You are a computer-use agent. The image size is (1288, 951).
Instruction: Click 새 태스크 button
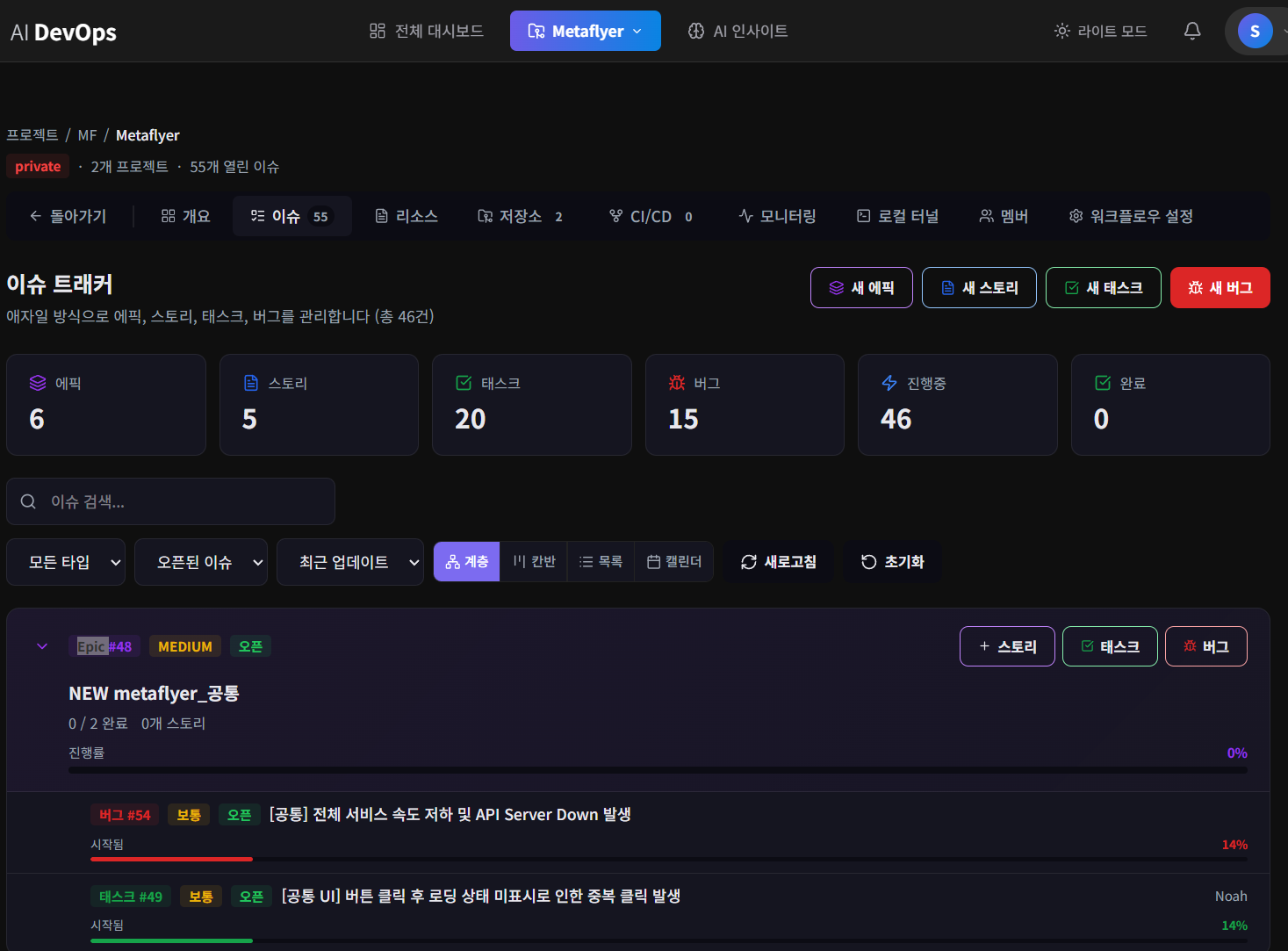click(x=1104, y=288)
